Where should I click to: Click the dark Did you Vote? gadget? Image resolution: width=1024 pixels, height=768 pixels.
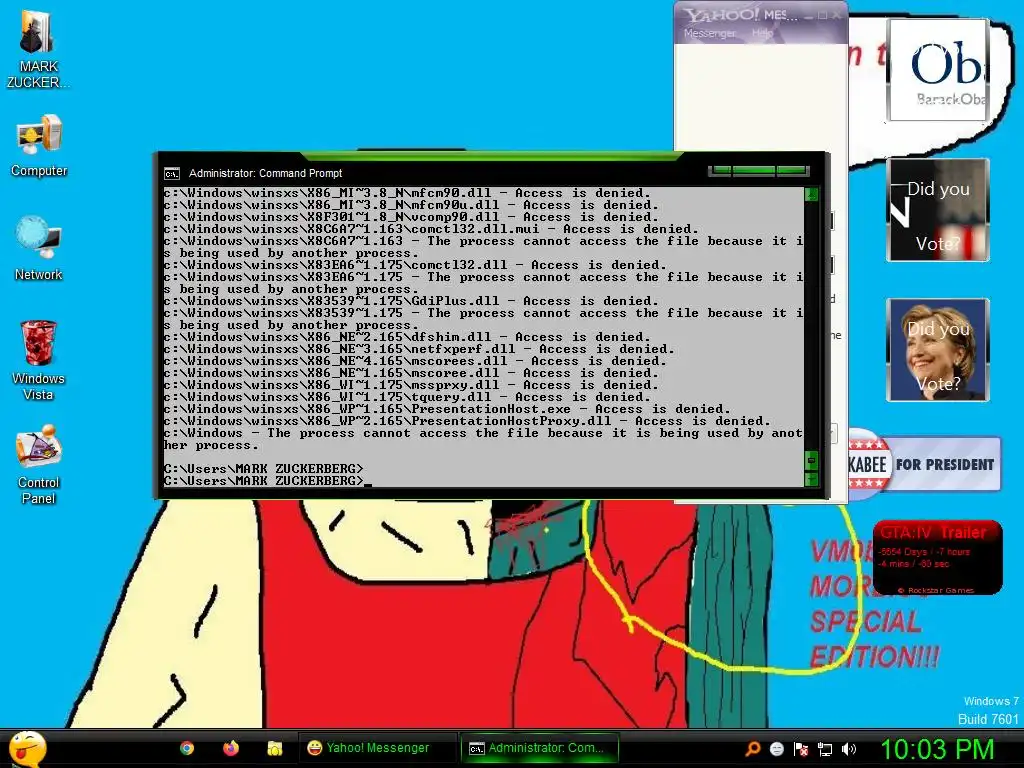click(x=937, y=210)
